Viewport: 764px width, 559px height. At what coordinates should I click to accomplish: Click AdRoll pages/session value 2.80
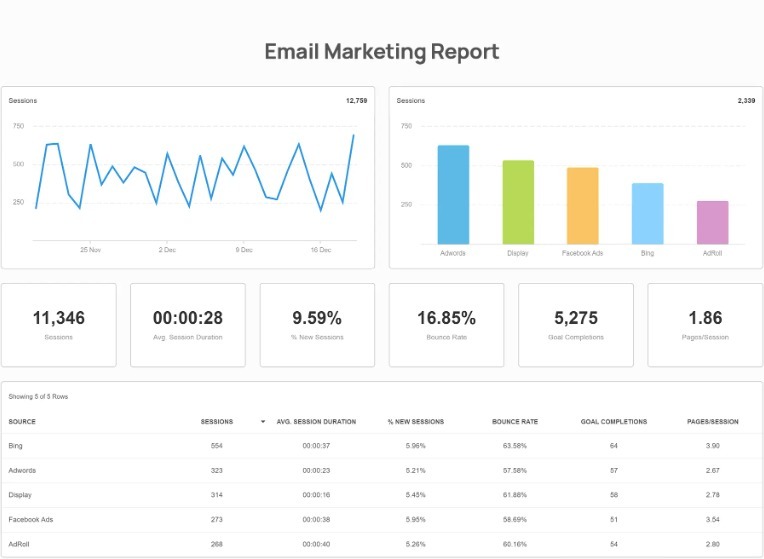point(713,544)
